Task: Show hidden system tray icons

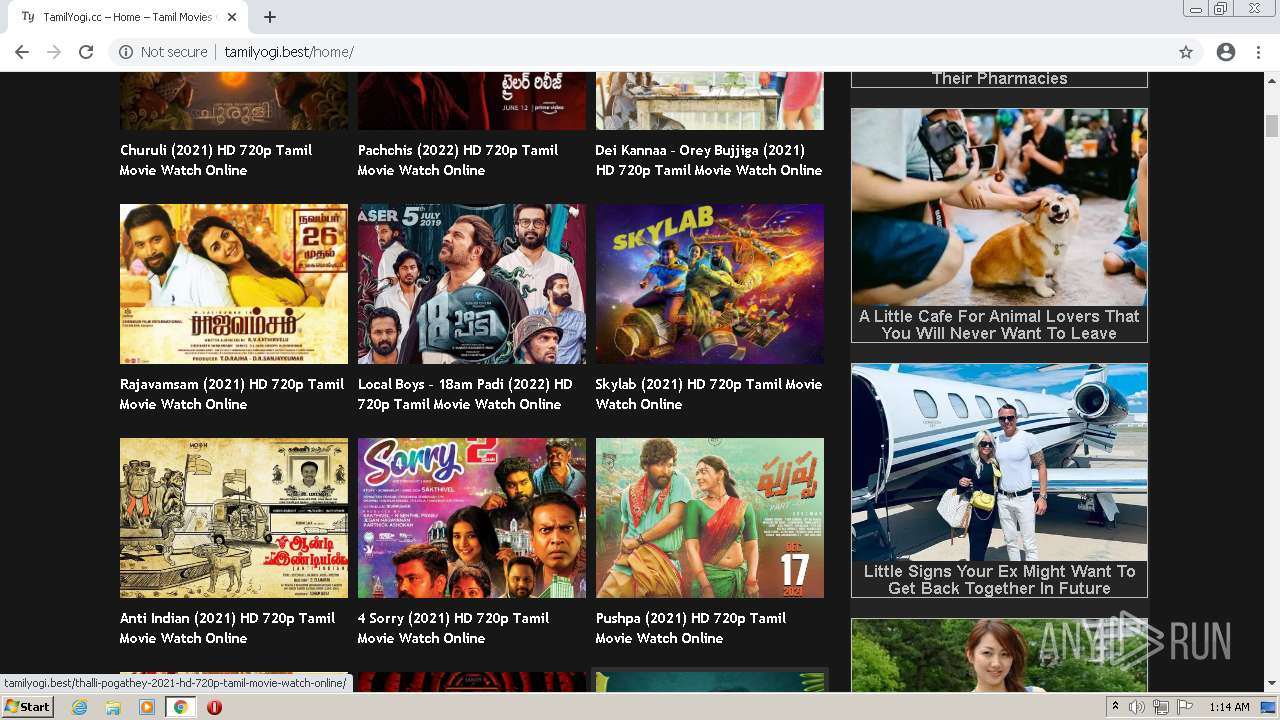Action: 1115,707
